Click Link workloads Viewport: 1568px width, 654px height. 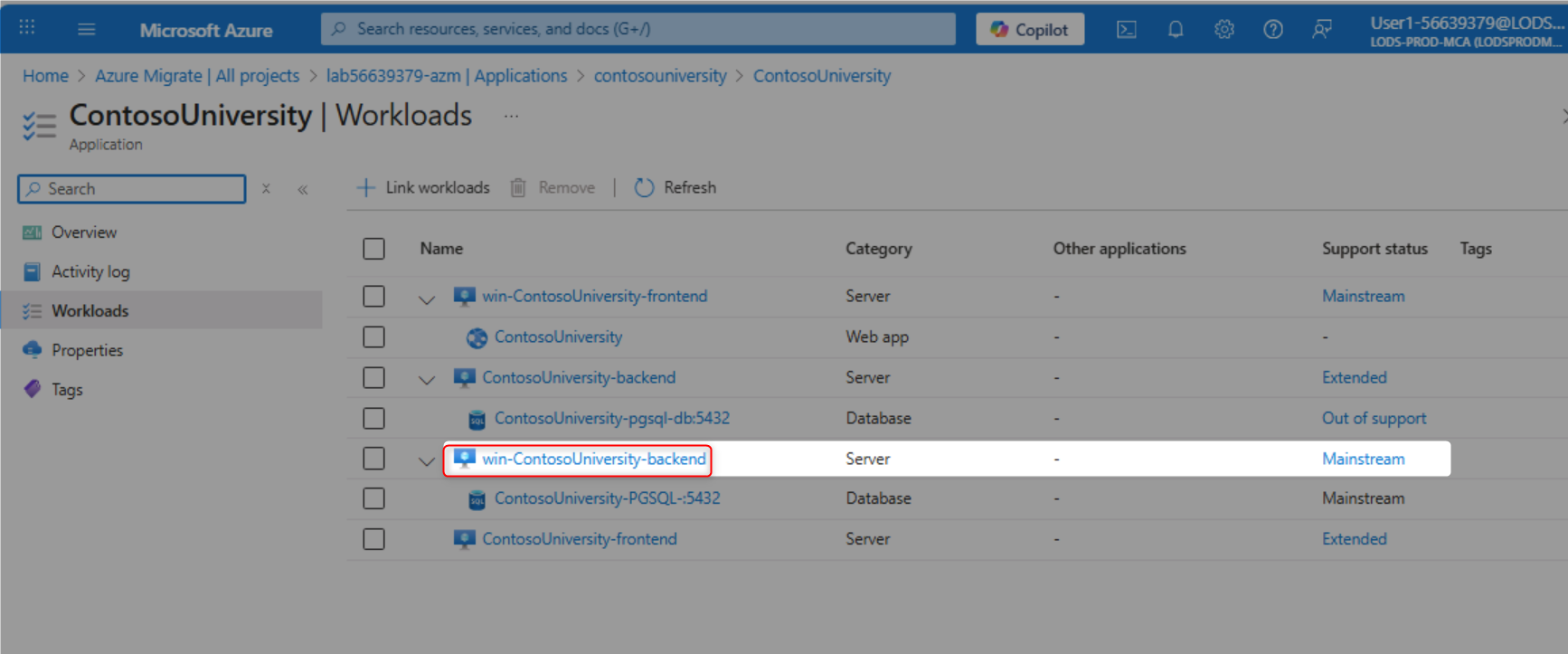pos(423,187)
